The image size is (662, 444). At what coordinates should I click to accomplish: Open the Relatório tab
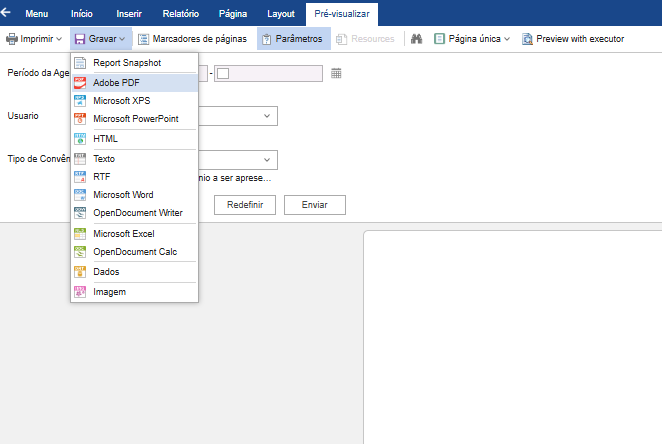pyautogui.click(x=181, y=14)
